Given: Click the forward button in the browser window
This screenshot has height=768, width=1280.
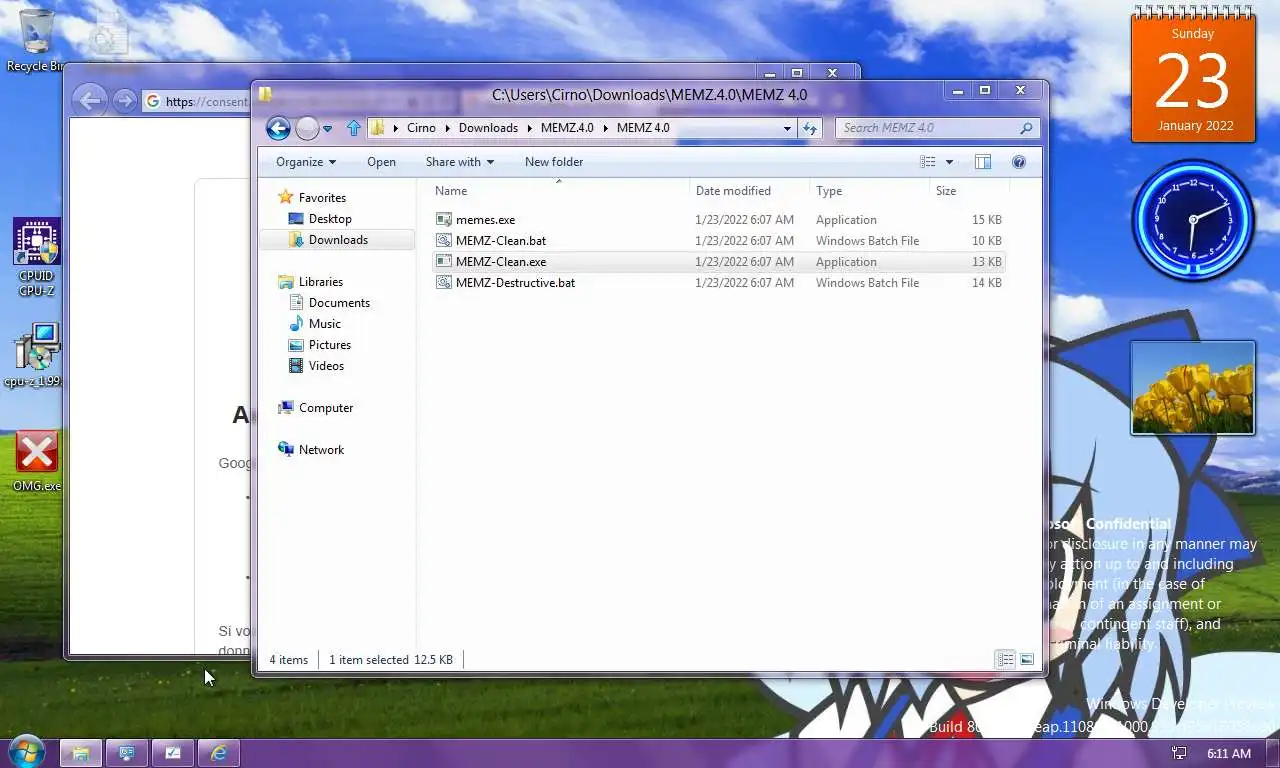Looking at the screenshot, I should [124, 100].
